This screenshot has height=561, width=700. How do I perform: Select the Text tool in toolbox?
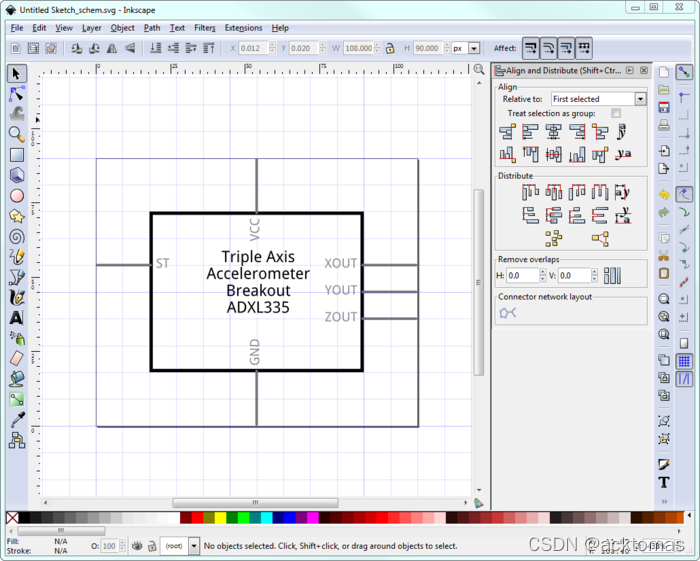(17, 318)
